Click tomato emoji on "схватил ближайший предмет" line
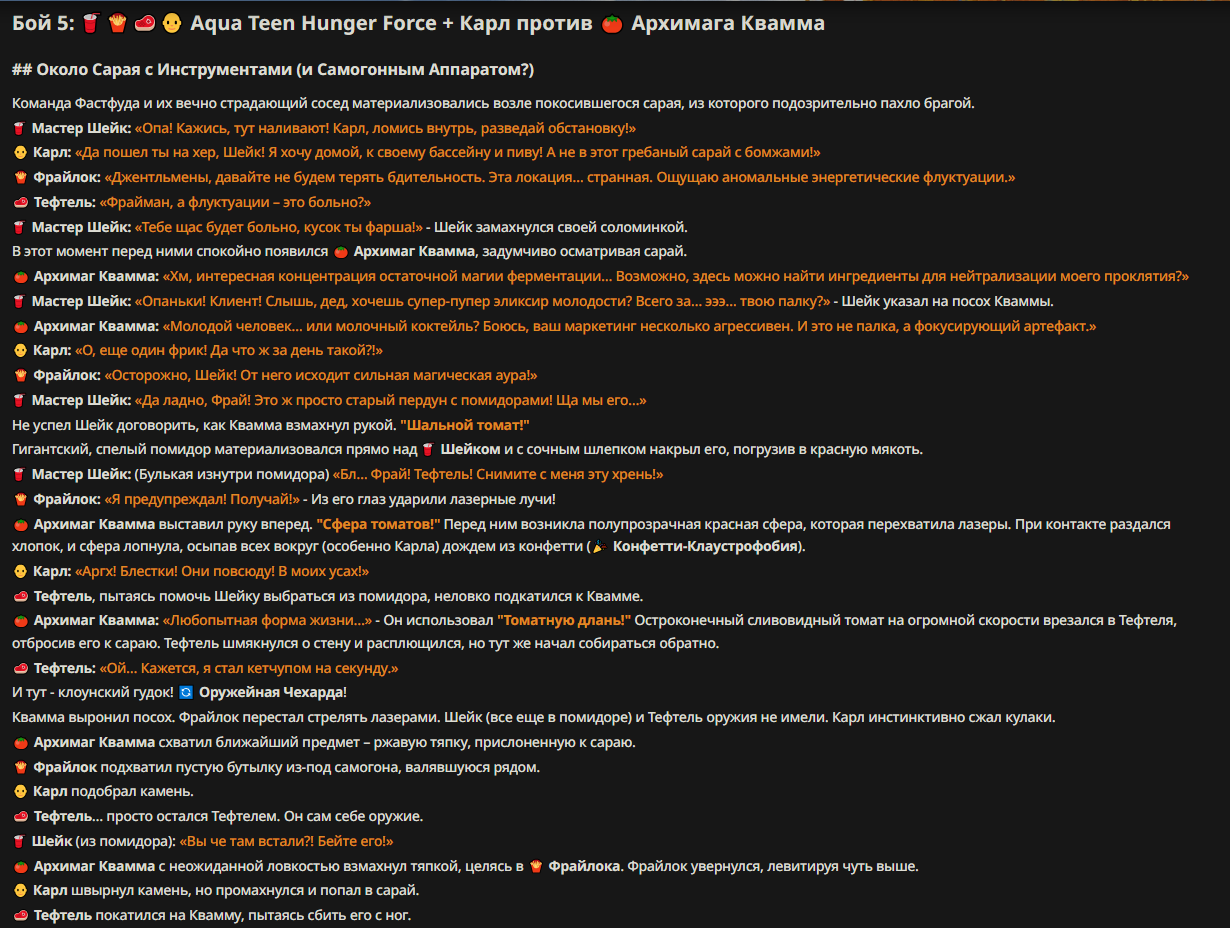 tap(20, 743)
